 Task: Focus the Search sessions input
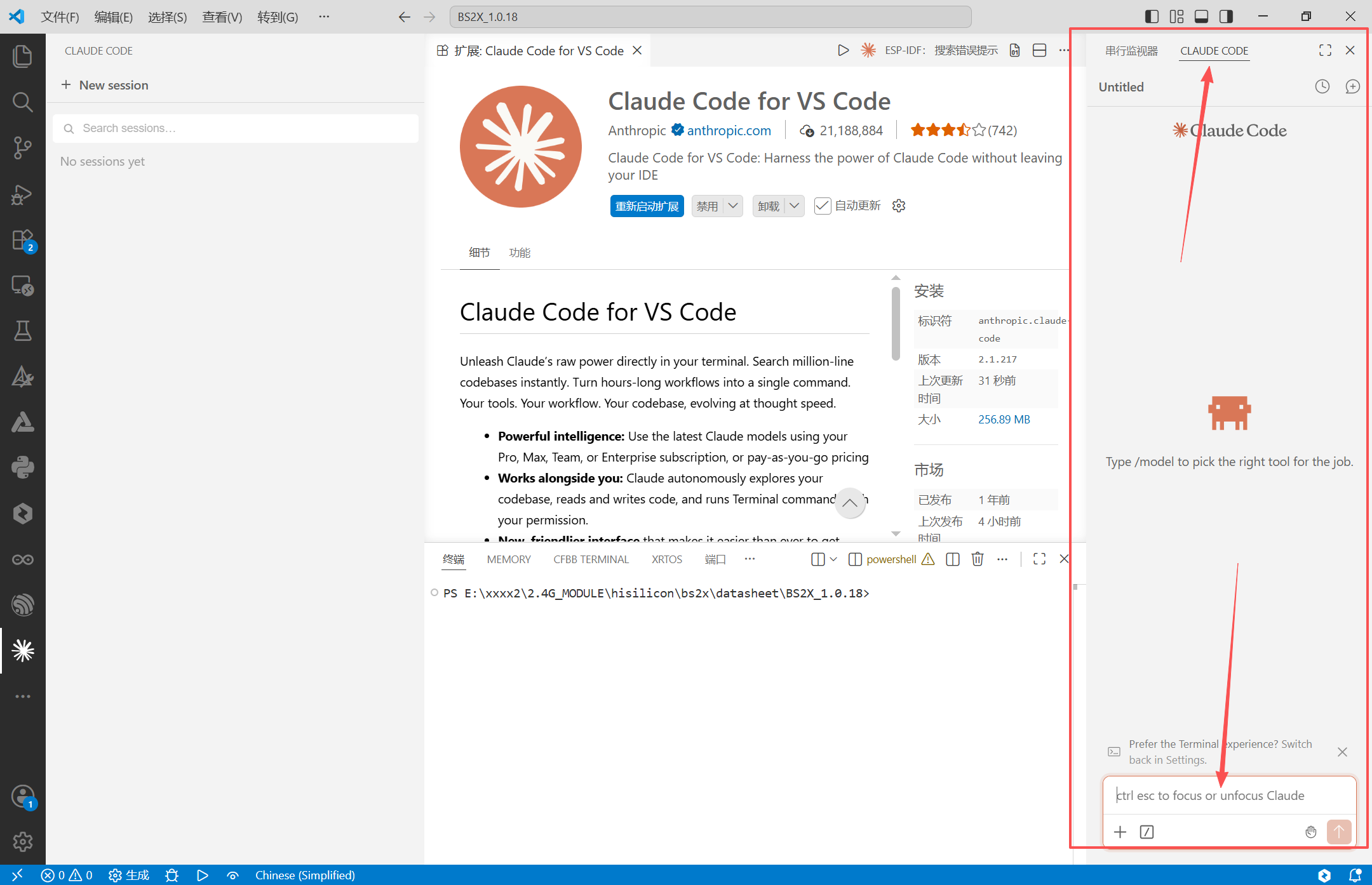point(236,128)
